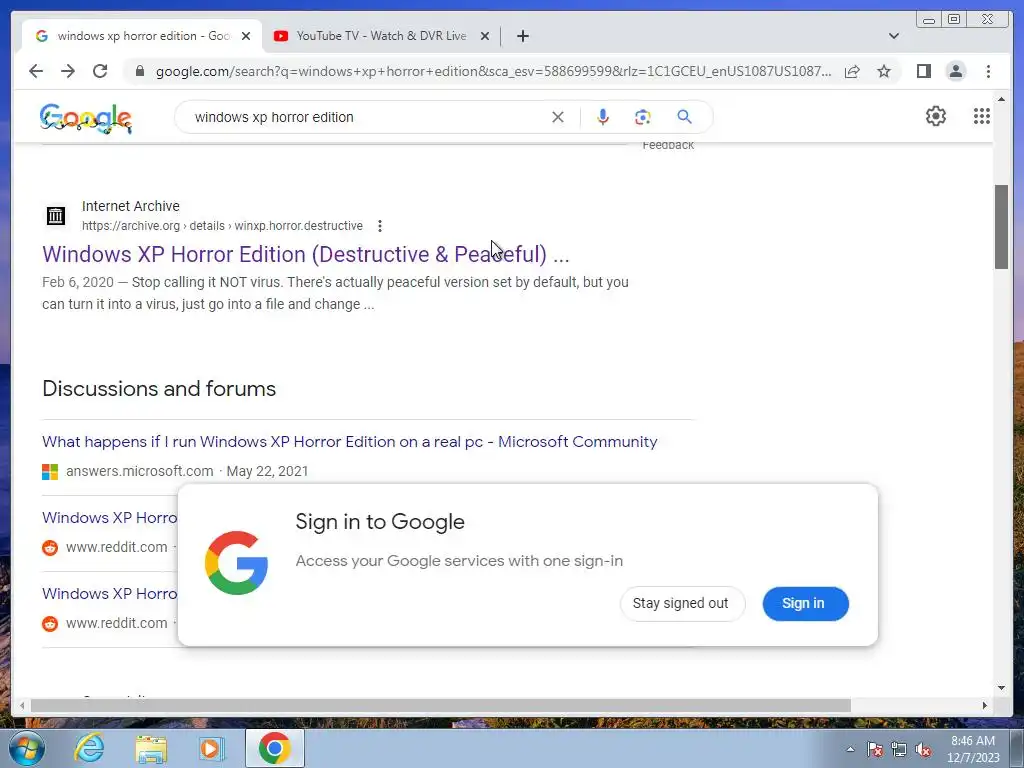
Task: Open the first reddit Windows XP Horror link
Action: (109, 518)
